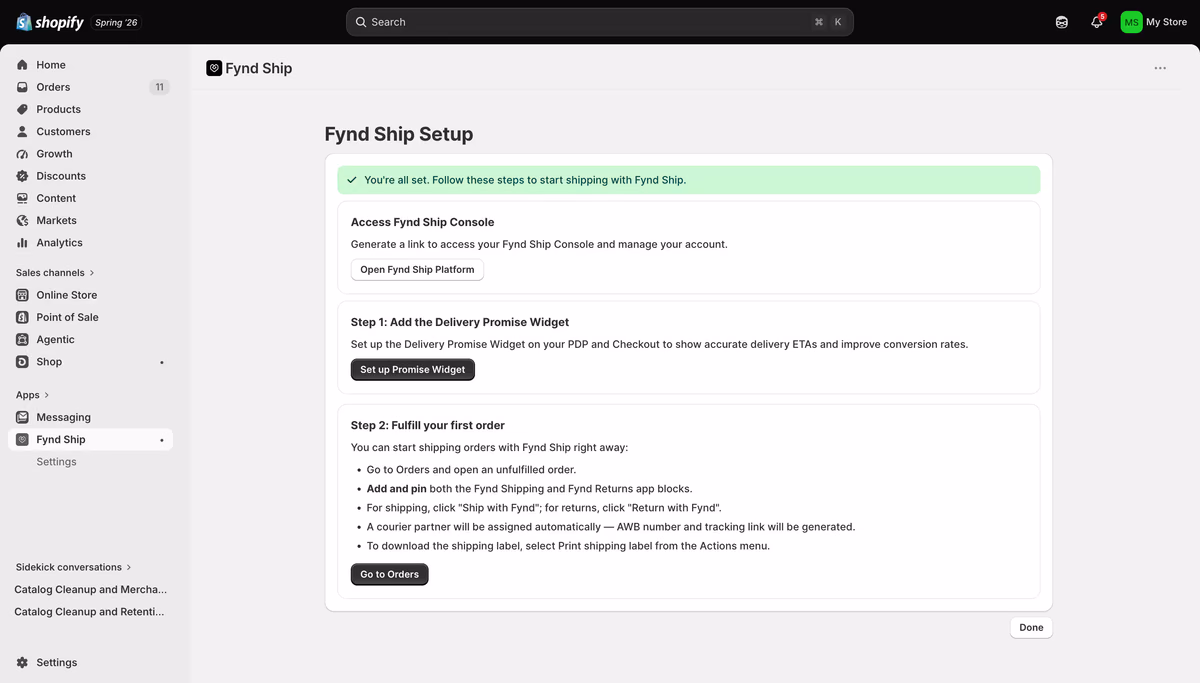
Task: Click the MS store avatar
Action: [1131, 22]
